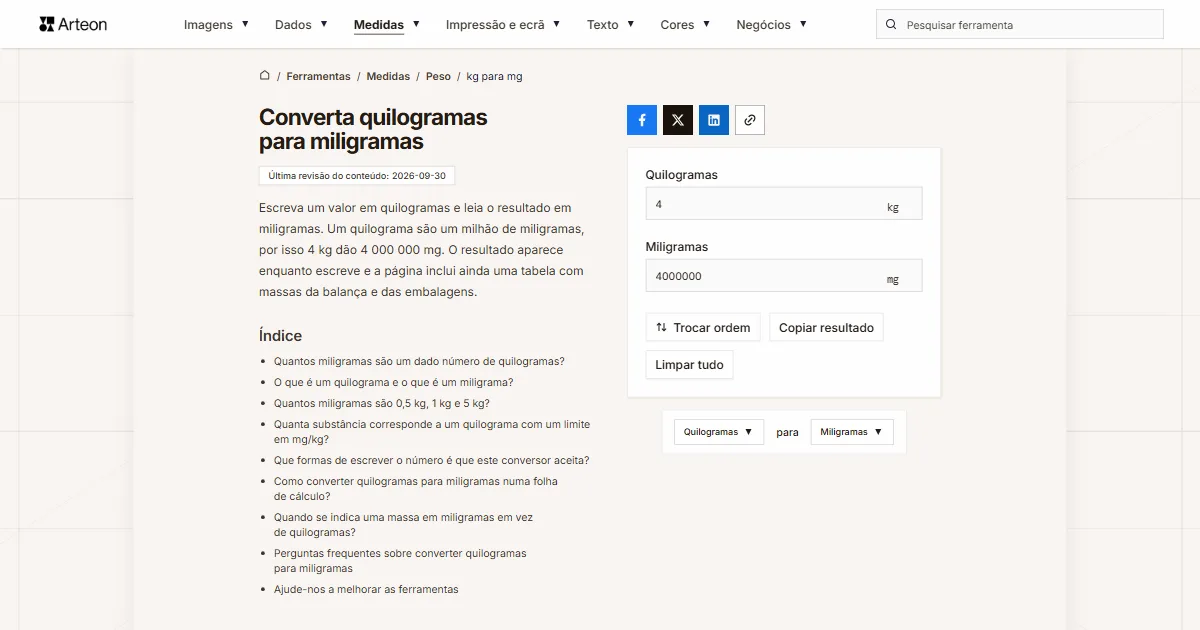Screen dimensions: 1200x630
Task: Open index link about limite em mg/kg
Action: click(432, 431)
